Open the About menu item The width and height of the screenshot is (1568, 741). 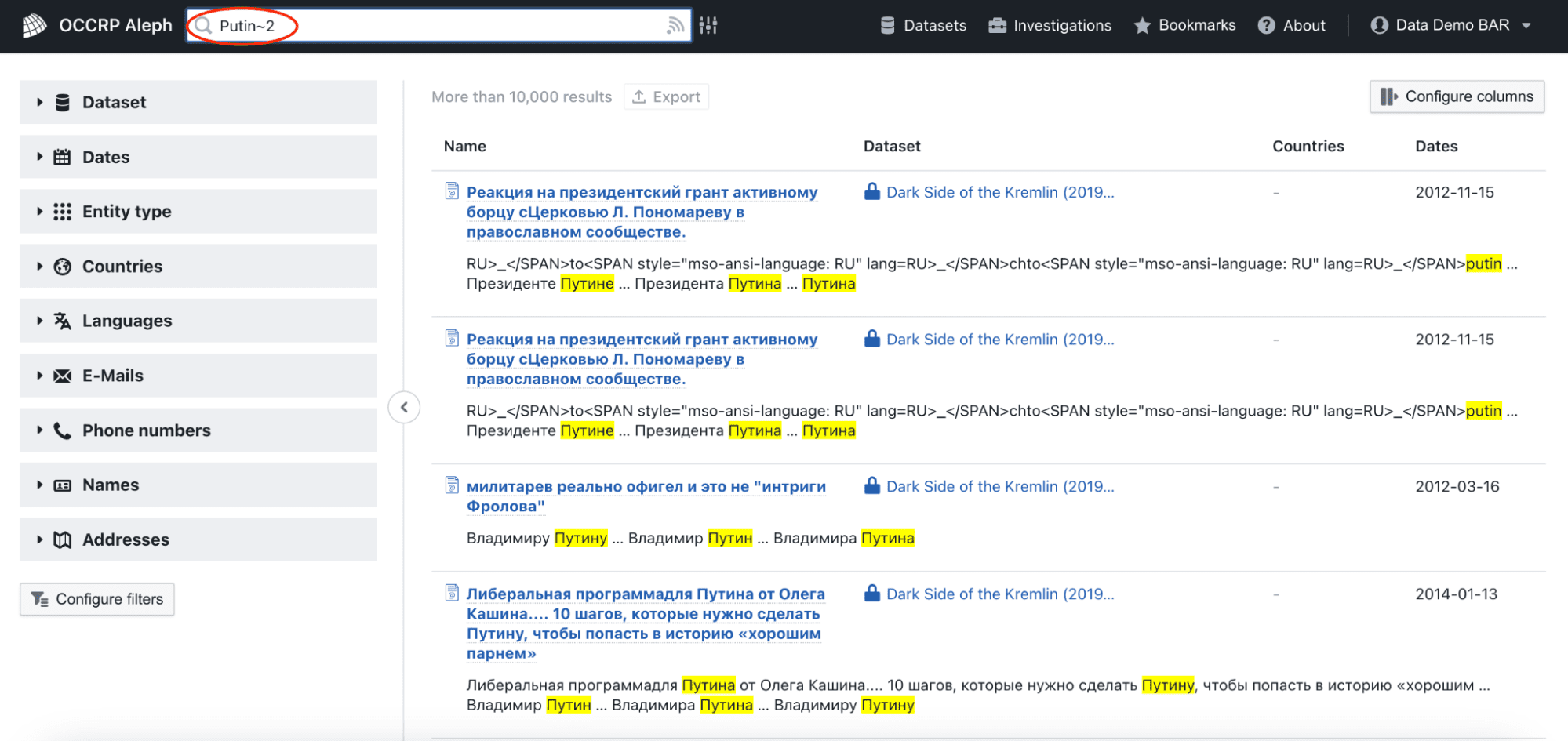[1292, 25]
